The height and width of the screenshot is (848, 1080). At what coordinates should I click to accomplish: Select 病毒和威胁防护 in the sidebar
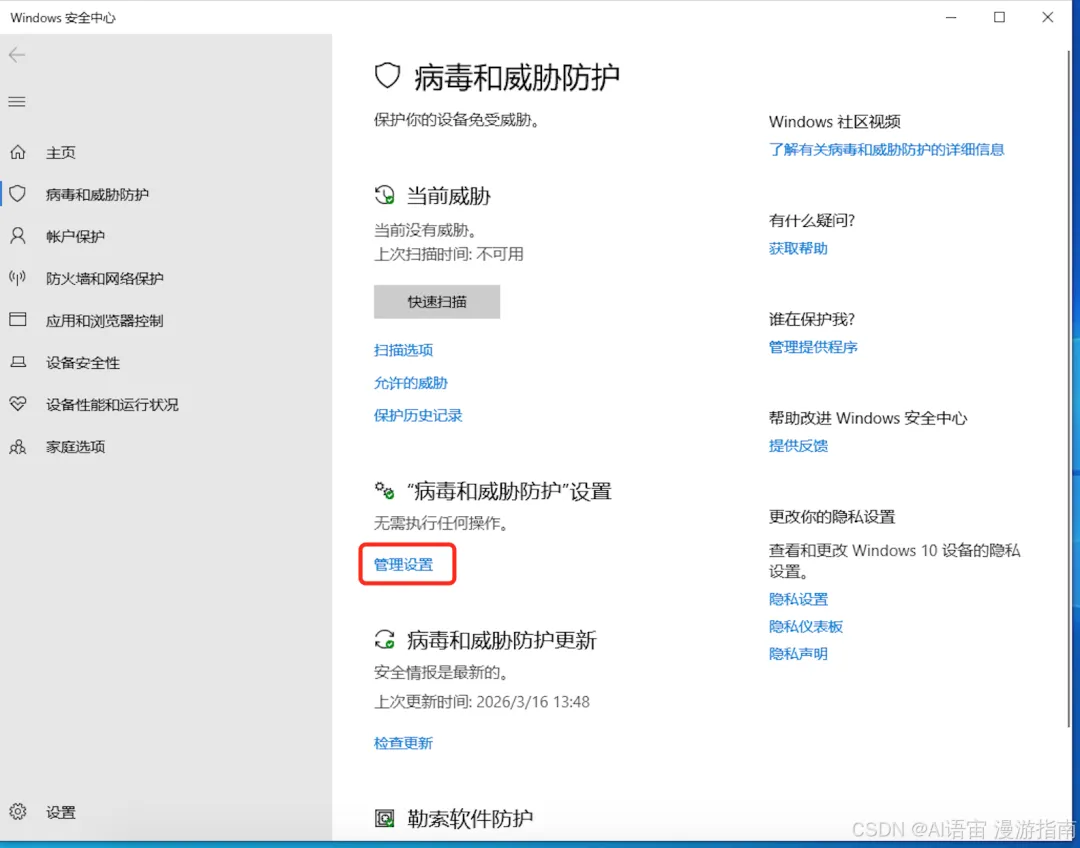coord(97,194)
